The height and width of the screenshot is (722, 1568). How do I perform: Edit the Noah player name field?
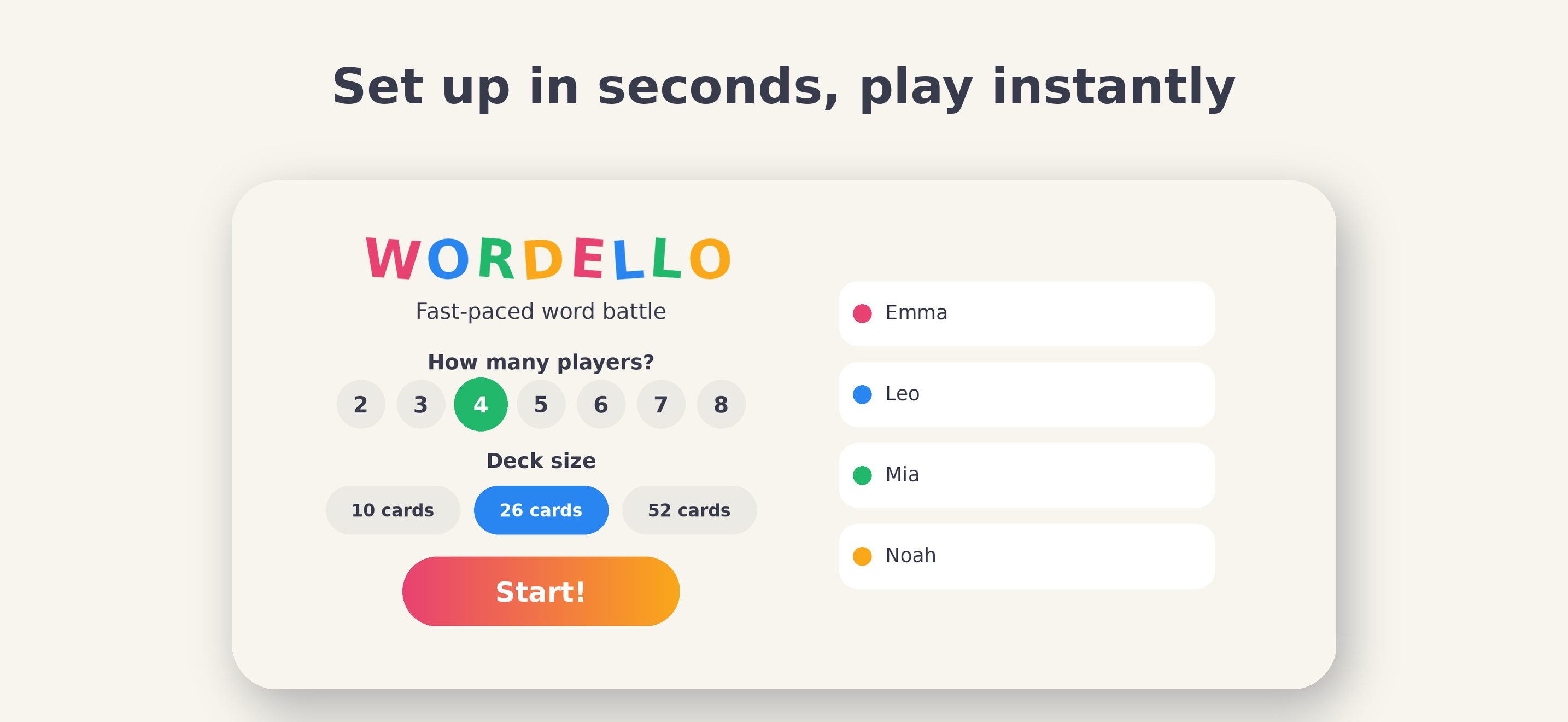tap(1027, 556)
